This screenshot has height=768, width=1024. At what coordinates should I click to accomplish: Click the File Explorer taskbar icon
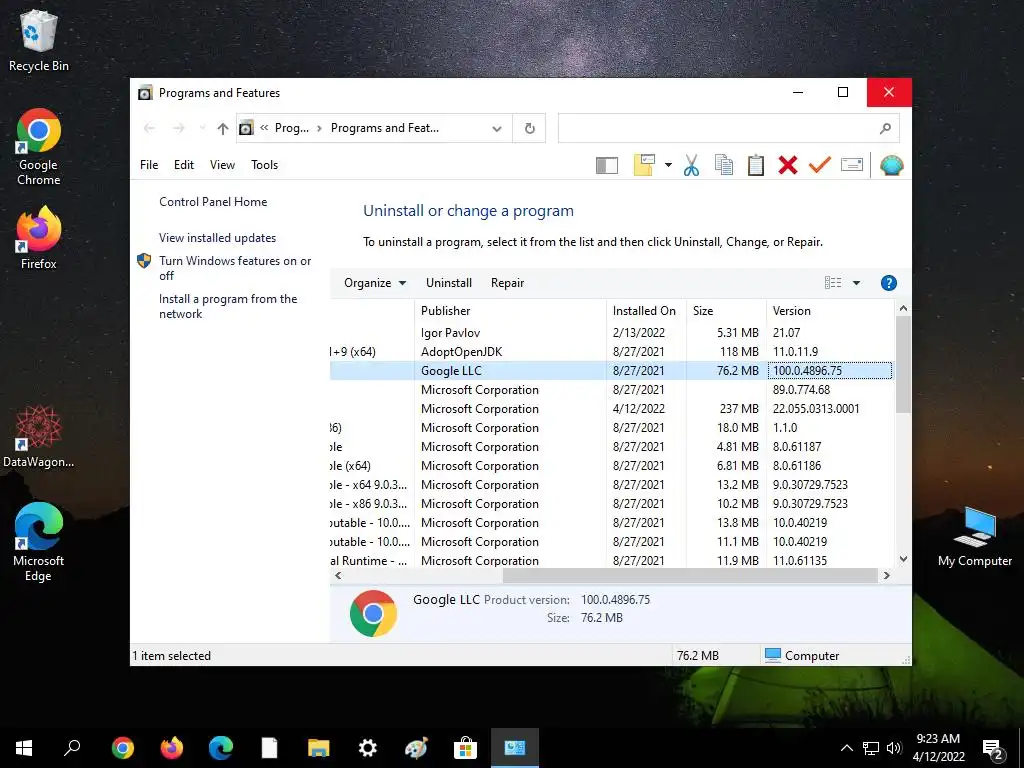pos(319,748)
